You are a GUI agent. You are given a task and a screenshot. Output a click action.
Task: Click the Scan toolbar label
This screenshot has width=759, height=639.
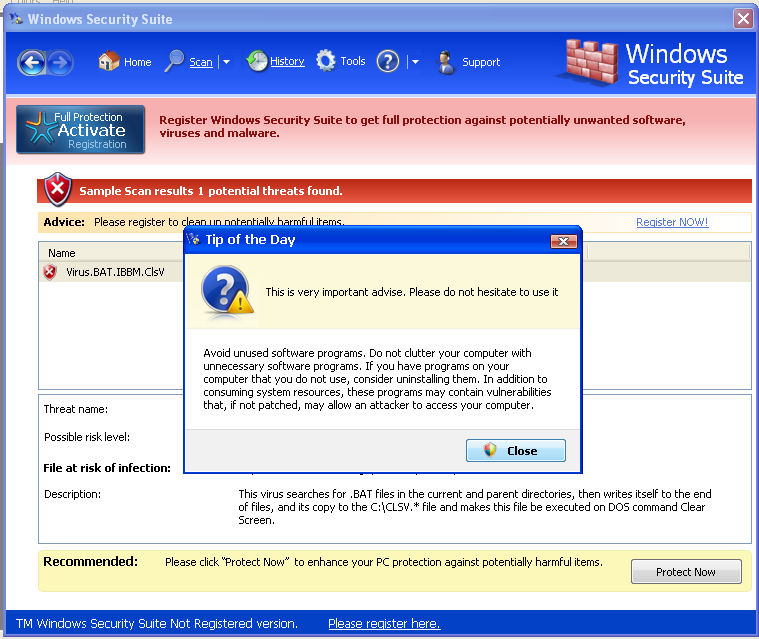[x=201, y=62]
